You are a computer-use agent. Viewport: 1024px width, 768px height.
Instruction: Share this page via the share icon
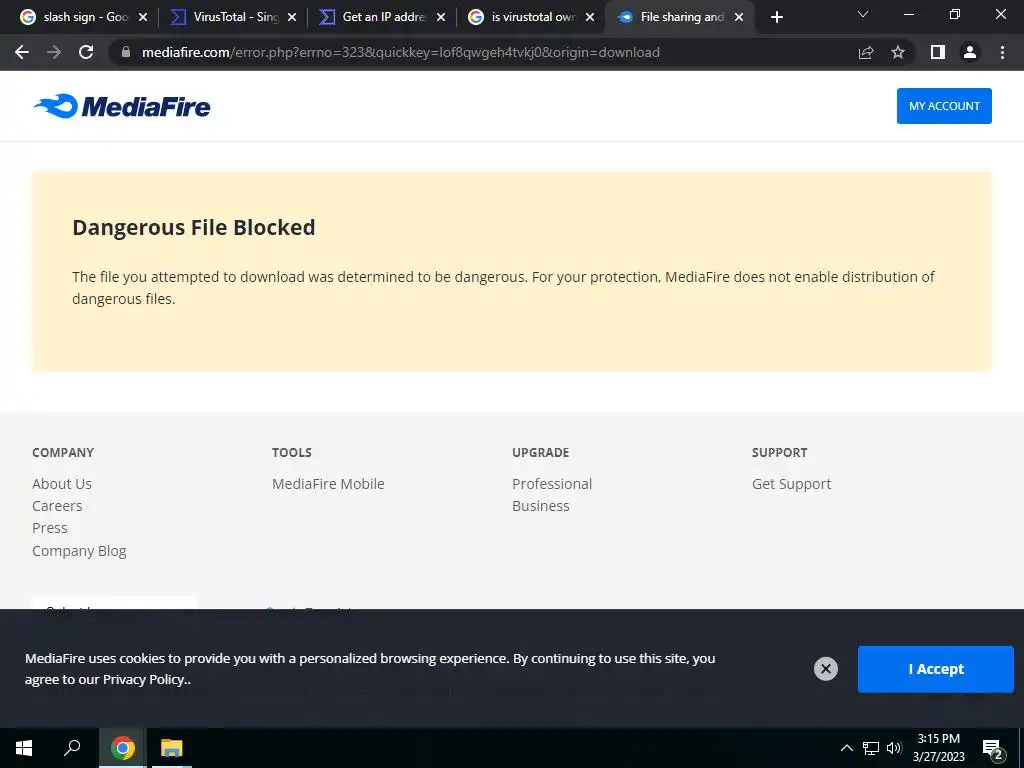[866, 52]
